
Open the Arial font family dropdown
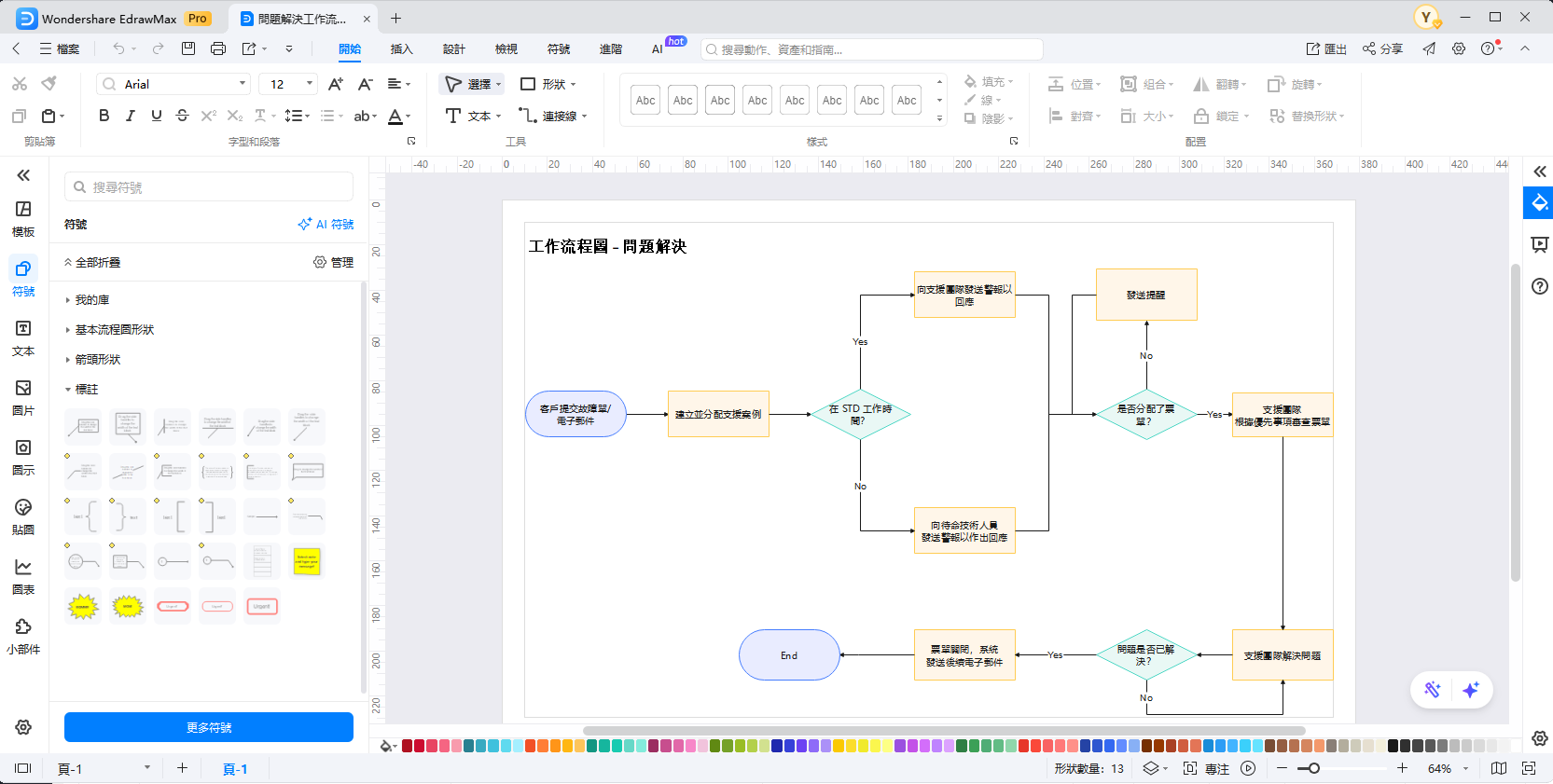[x=173, y=84]
